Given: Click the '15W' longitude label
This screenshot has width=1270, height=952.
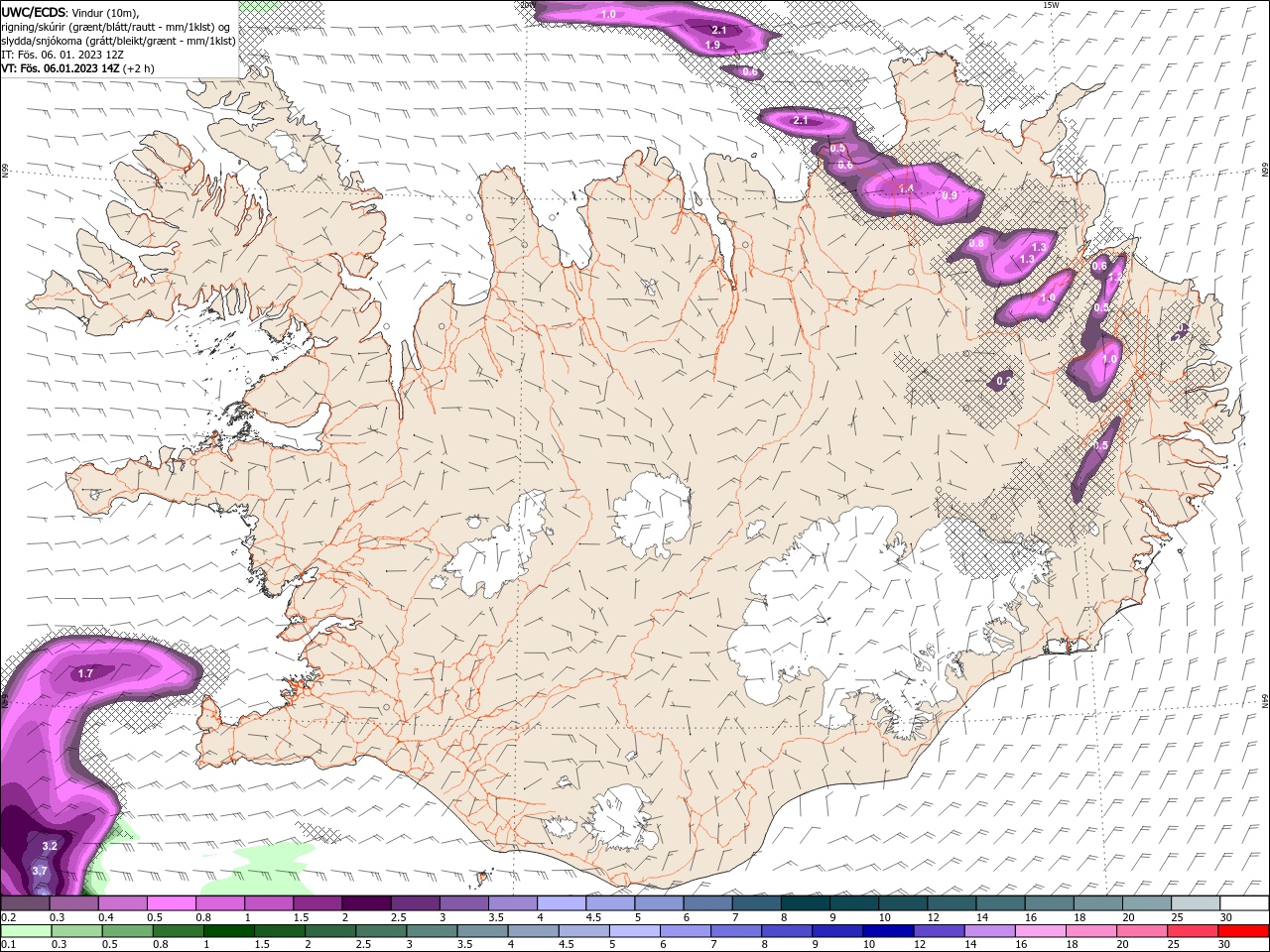Looking at the screenshot, I should [1051, 5].
